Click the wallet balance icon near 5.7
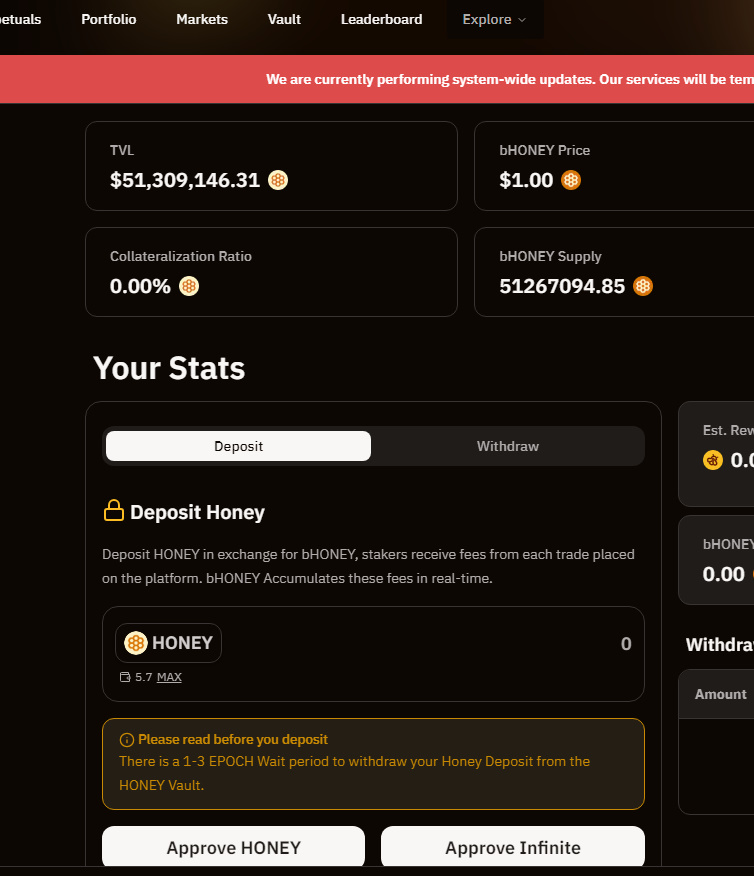Image resolution: width=754 pixels, height=876 pixels. click(x=125, y=677)
